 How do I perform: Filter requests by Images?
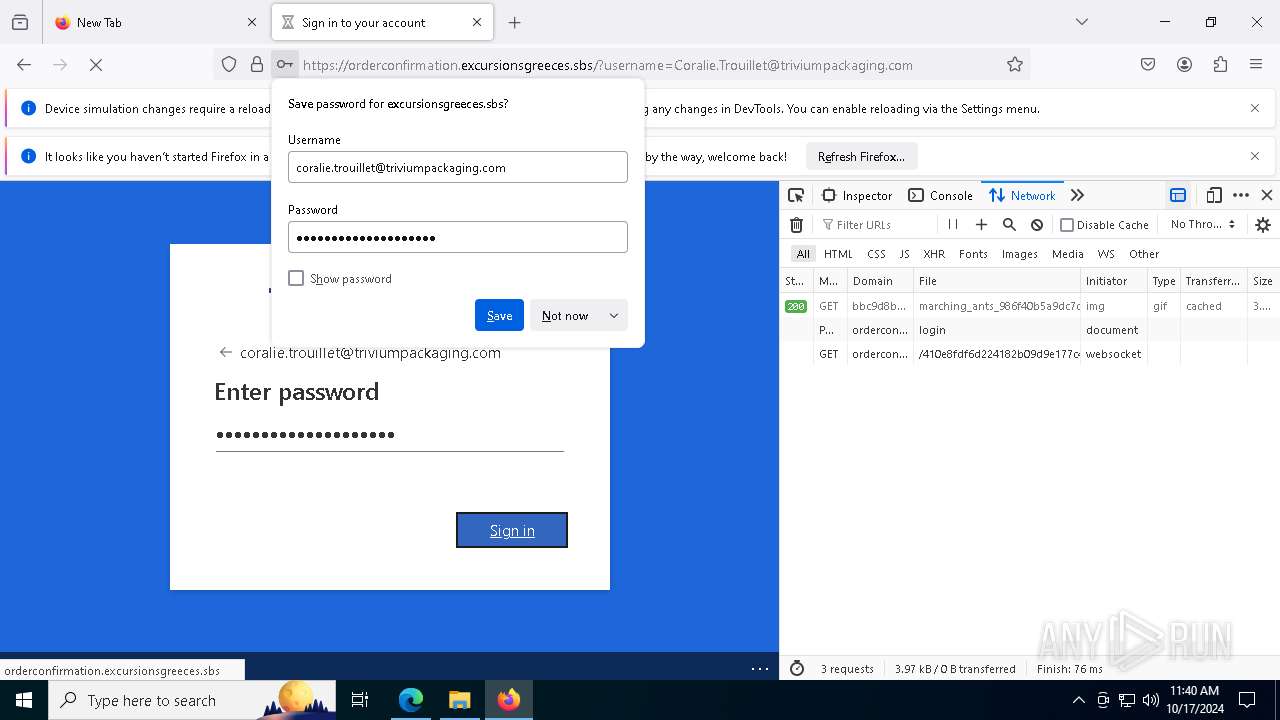[1020, 254]
